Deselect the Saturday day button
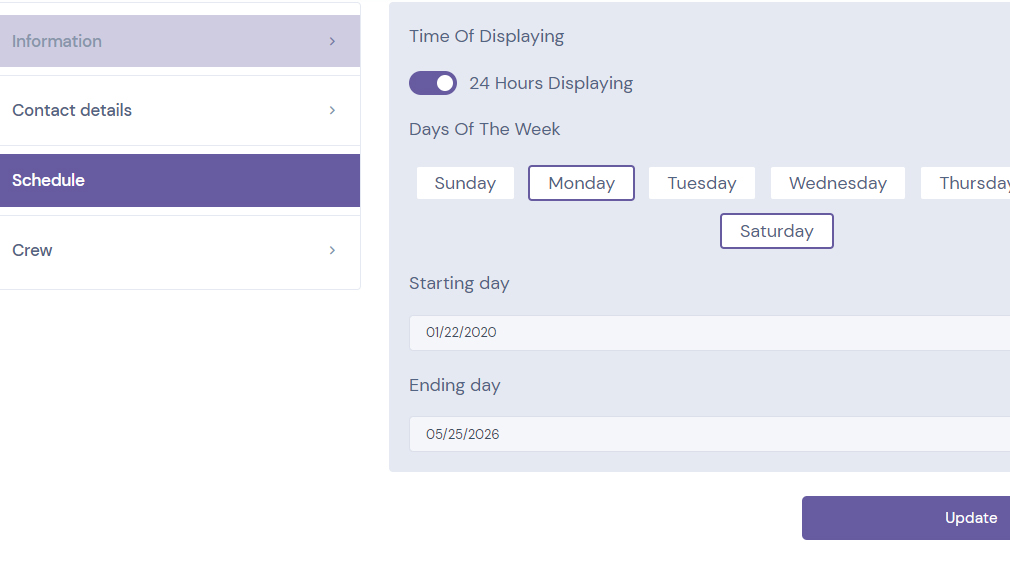 776,231
